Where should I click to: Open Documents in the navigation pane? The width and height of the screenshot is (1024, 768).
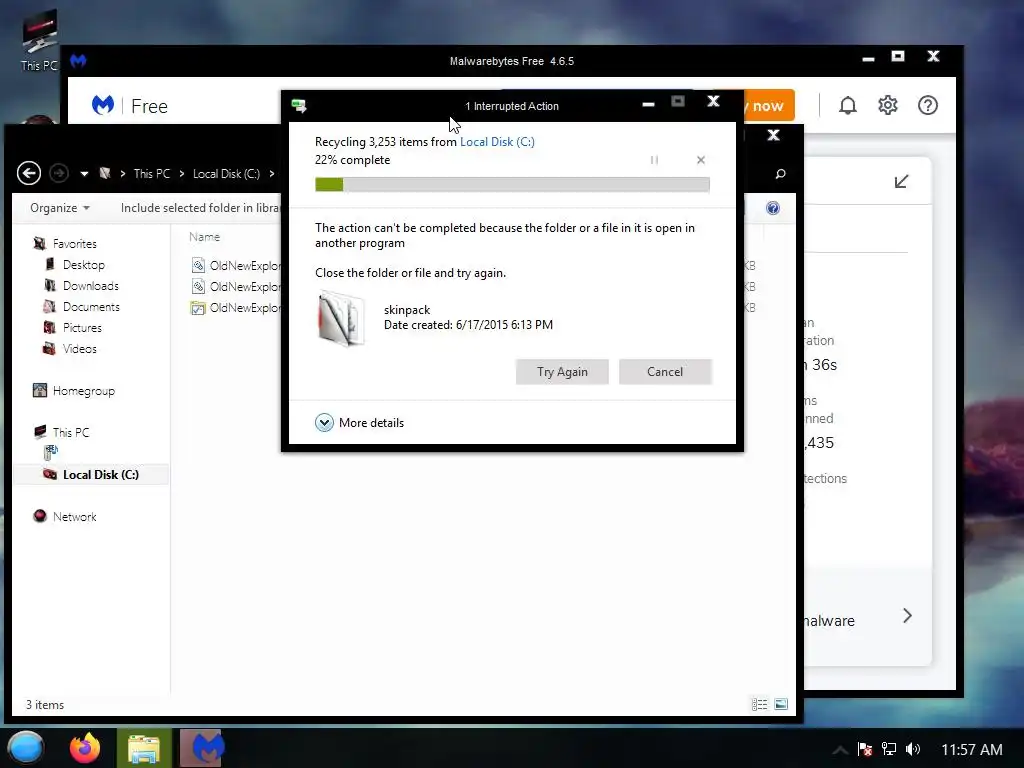pyautogui.click(x=81, y=306)
